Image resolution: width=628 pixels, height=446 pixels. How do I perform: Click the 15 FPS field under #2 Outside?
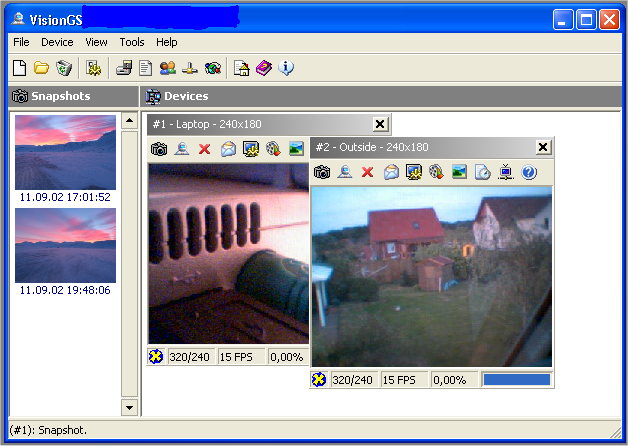click(x=404, y=380)
